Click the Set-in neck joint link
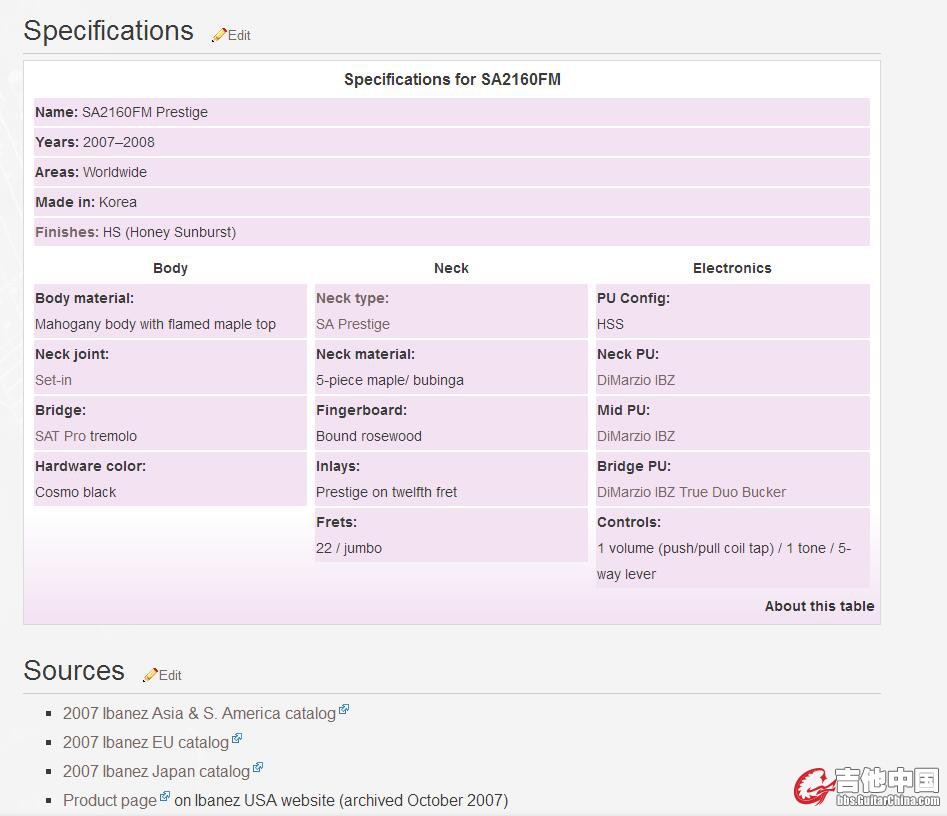Viewport: 947px width, 816px height. (53, 380)
